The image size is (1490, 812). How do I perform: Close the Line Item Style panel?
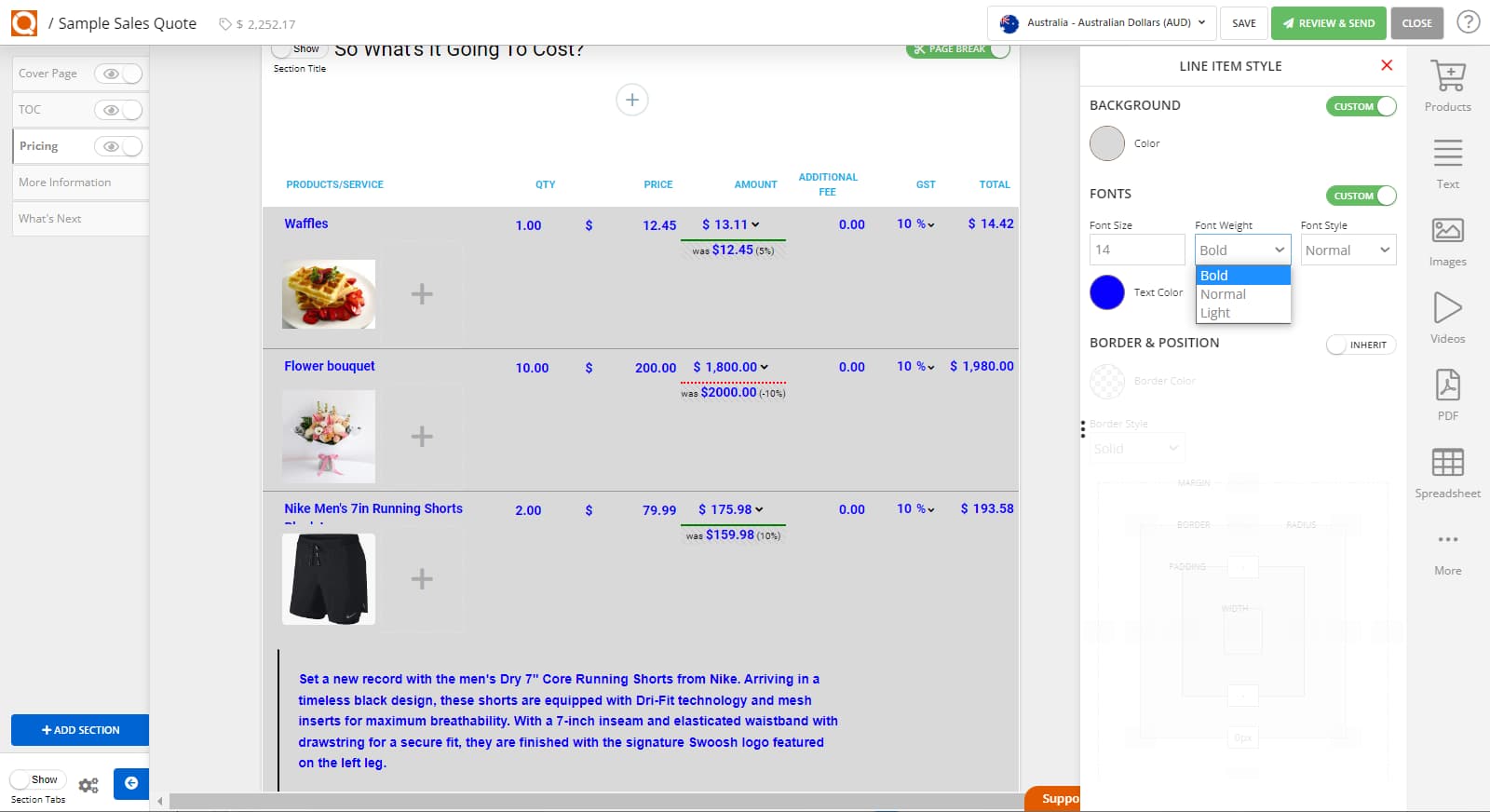(x=1387, y=65)
